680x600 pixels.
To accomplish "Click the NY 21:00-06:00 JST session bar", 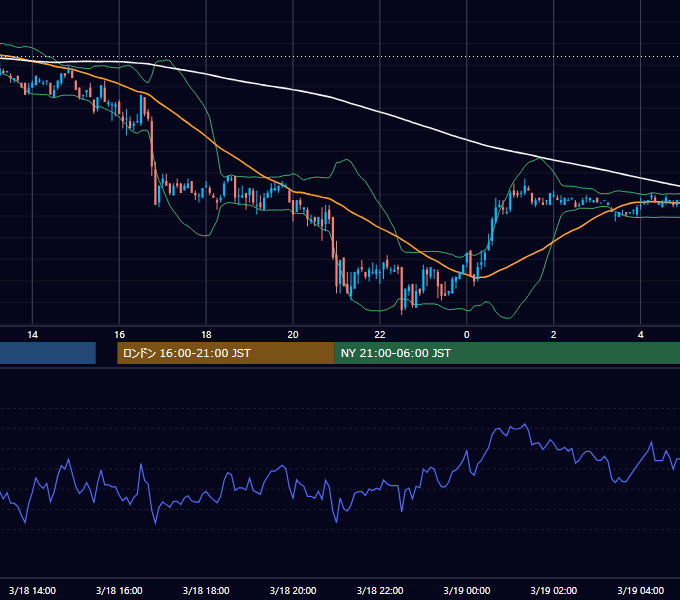I will [507, 353].
